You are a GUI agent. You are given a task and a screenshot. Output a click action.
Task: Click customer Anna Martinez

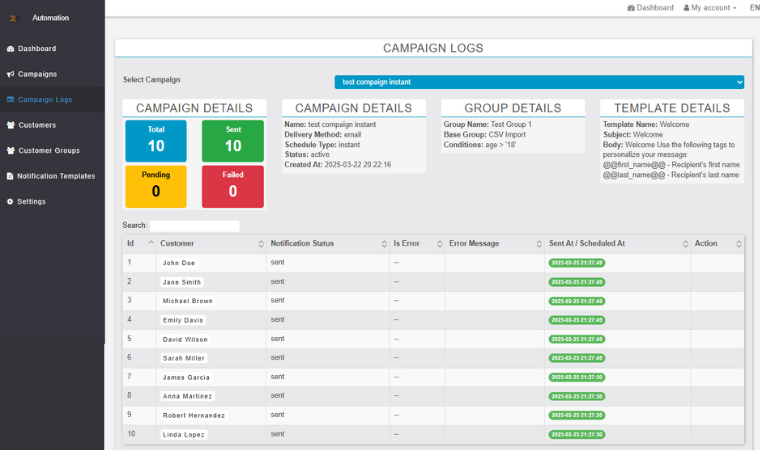click(x=188, y=396)
